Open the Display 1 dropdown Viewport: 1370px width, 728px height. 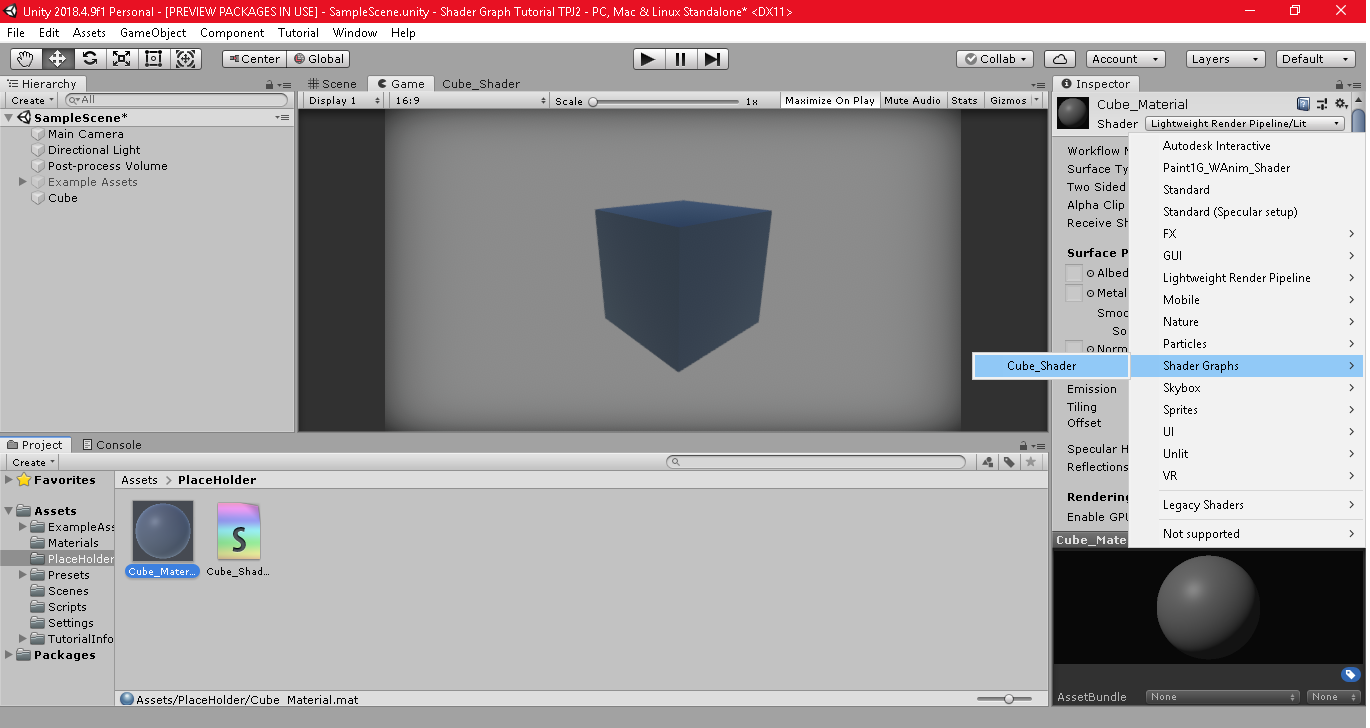[344, 101]
